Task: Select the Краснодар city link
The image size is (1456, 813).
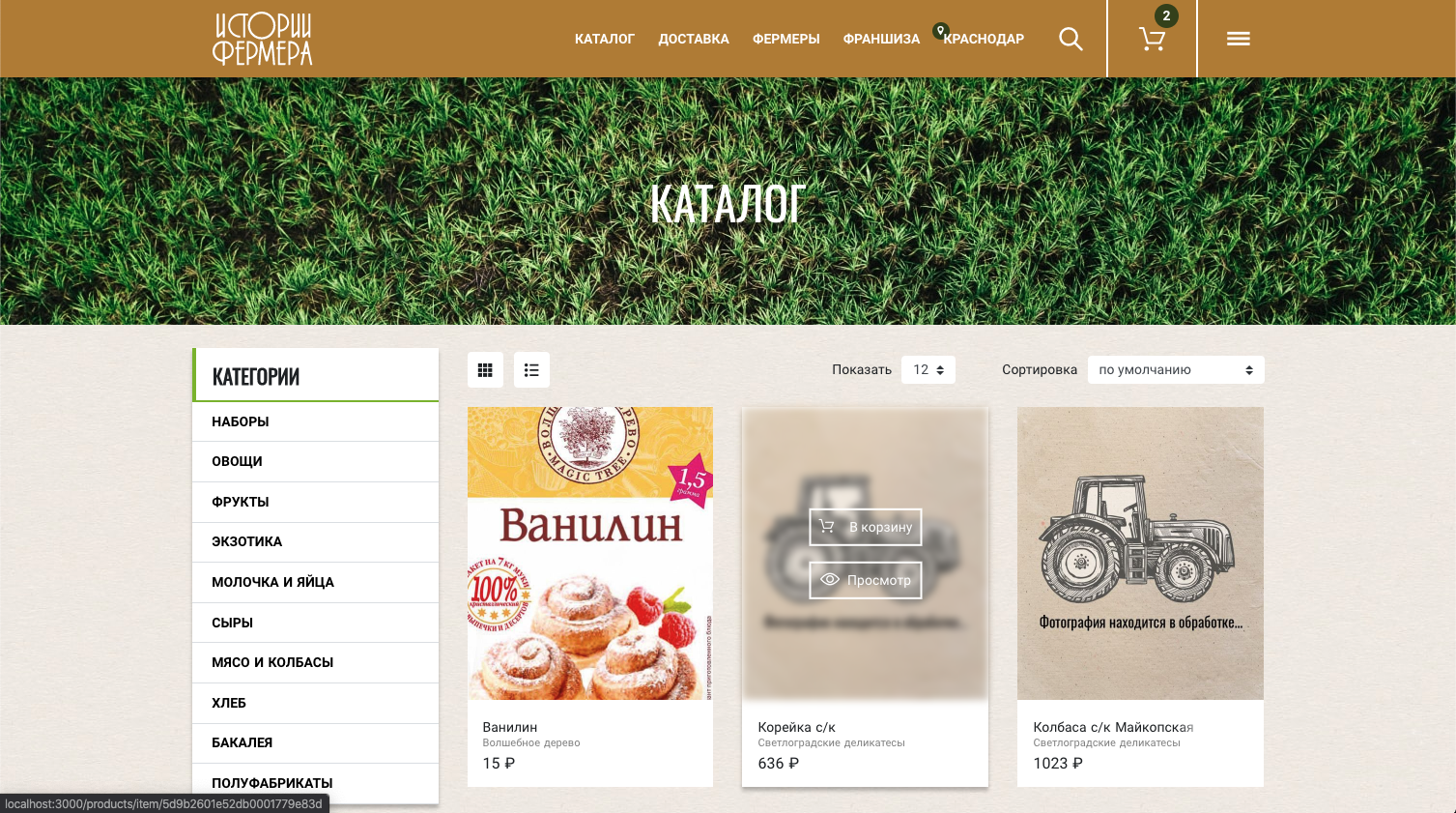Action: [984, 39]
